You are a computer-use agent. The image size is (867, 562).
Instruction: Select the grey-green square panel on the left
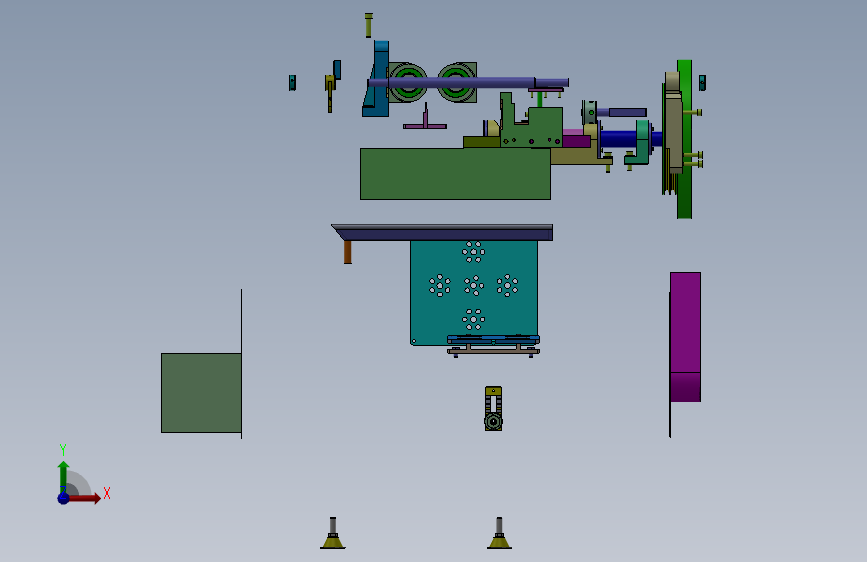[201, 393]
